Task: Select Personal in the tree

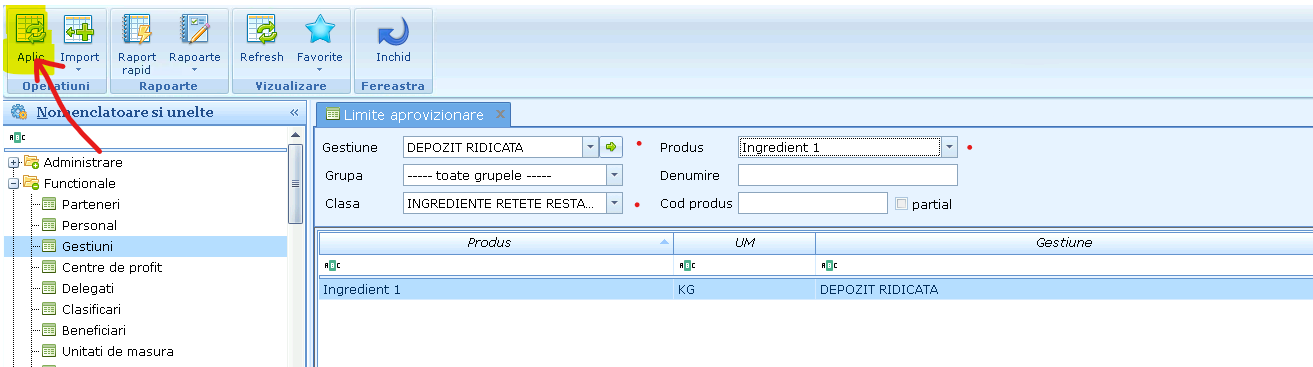Action: [x=89, y=225]
